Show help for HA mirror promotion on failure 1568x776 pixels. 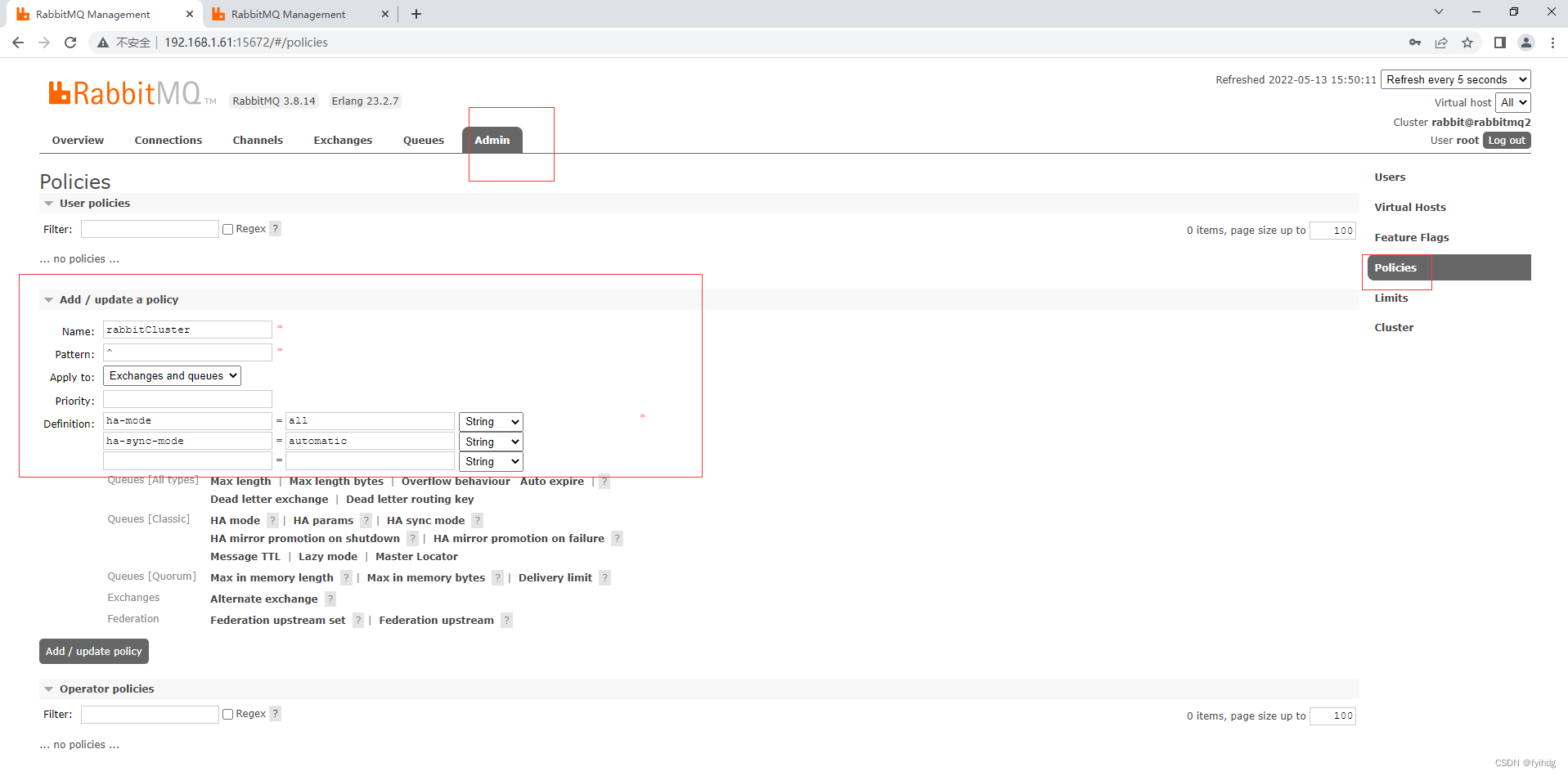617,538
